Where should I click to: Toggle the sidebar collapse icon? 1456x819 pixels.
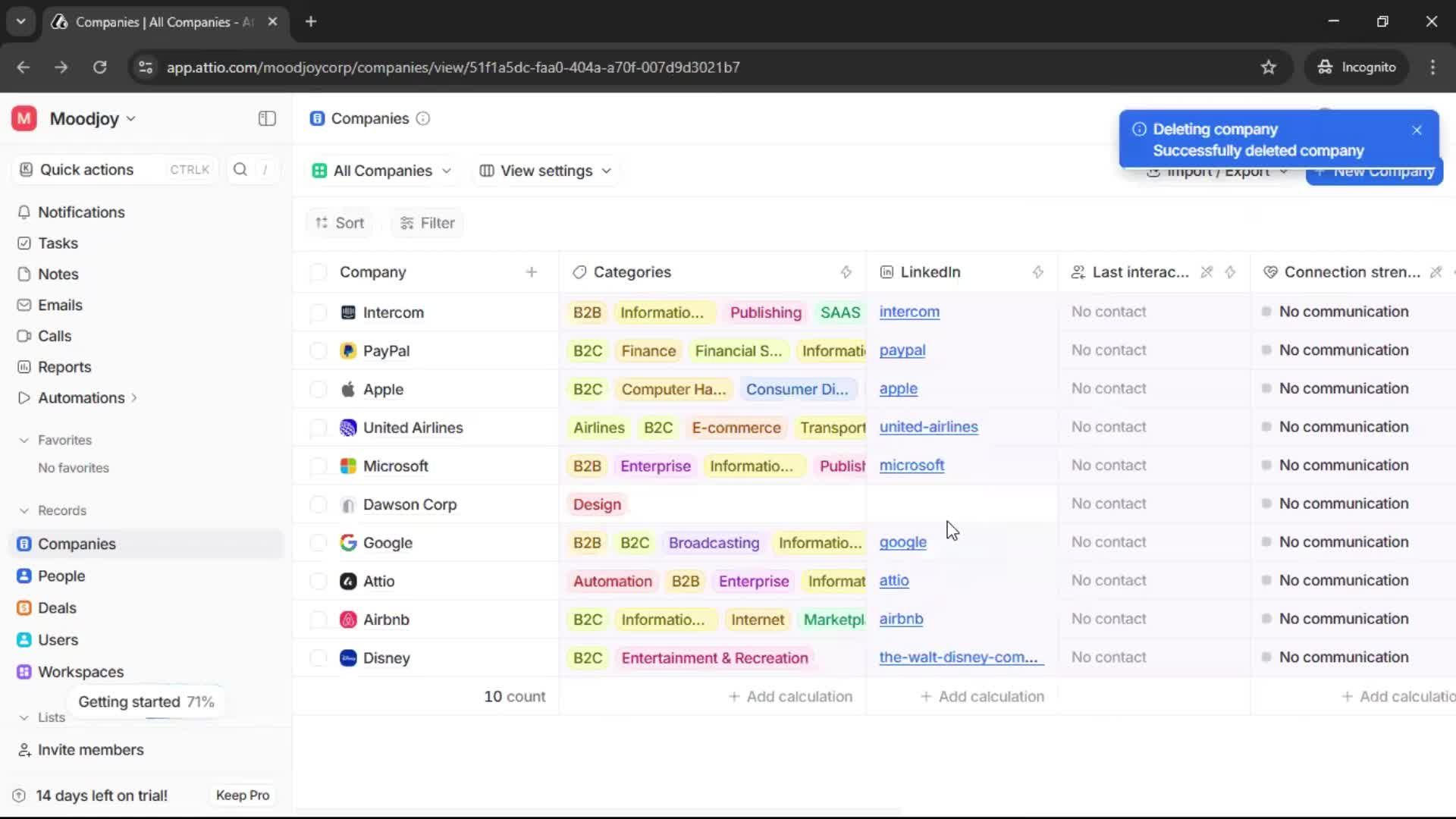point(267,118)
